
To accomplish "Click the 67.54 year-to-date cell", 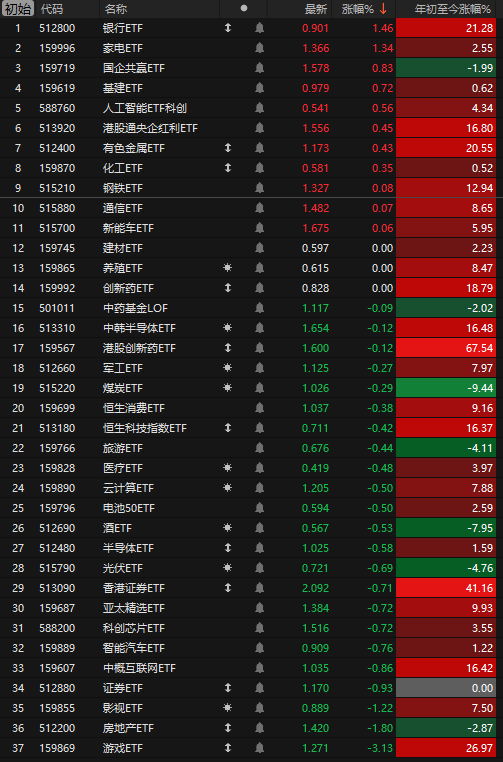I will click(446, 348).
